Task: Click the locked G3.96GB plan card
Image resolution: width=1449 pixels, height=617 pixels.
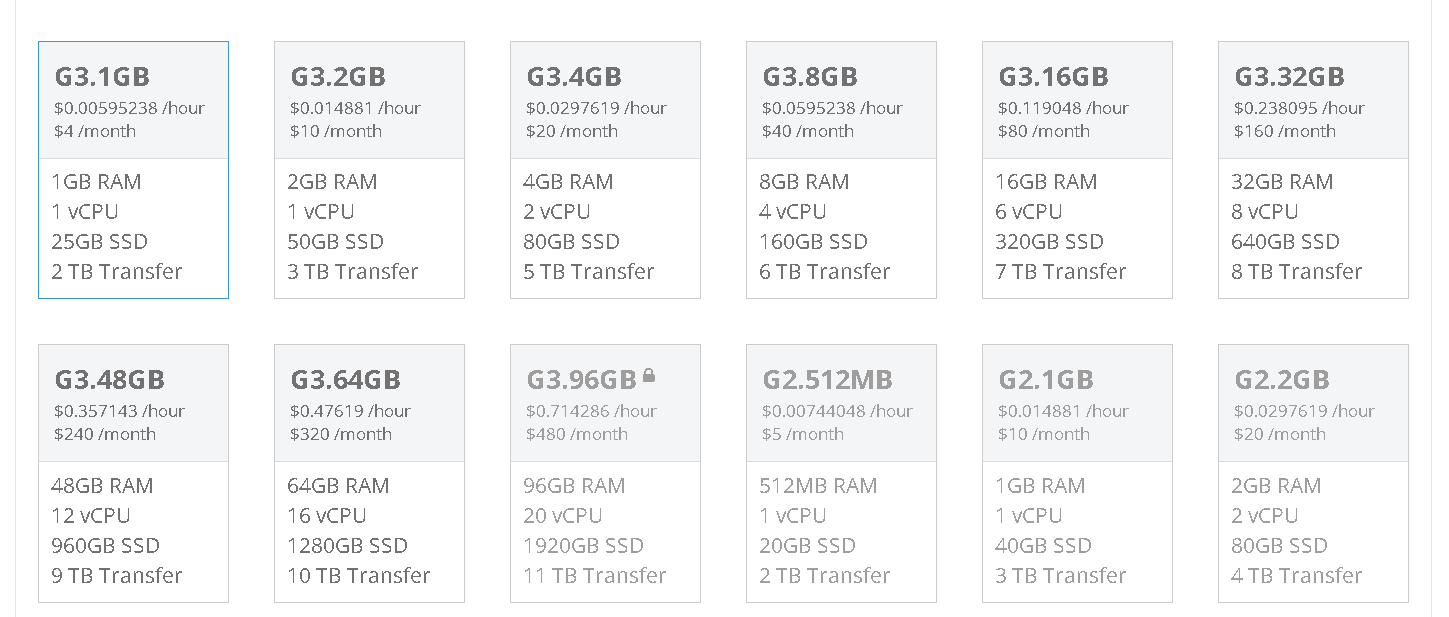Action: coord(605,474)
